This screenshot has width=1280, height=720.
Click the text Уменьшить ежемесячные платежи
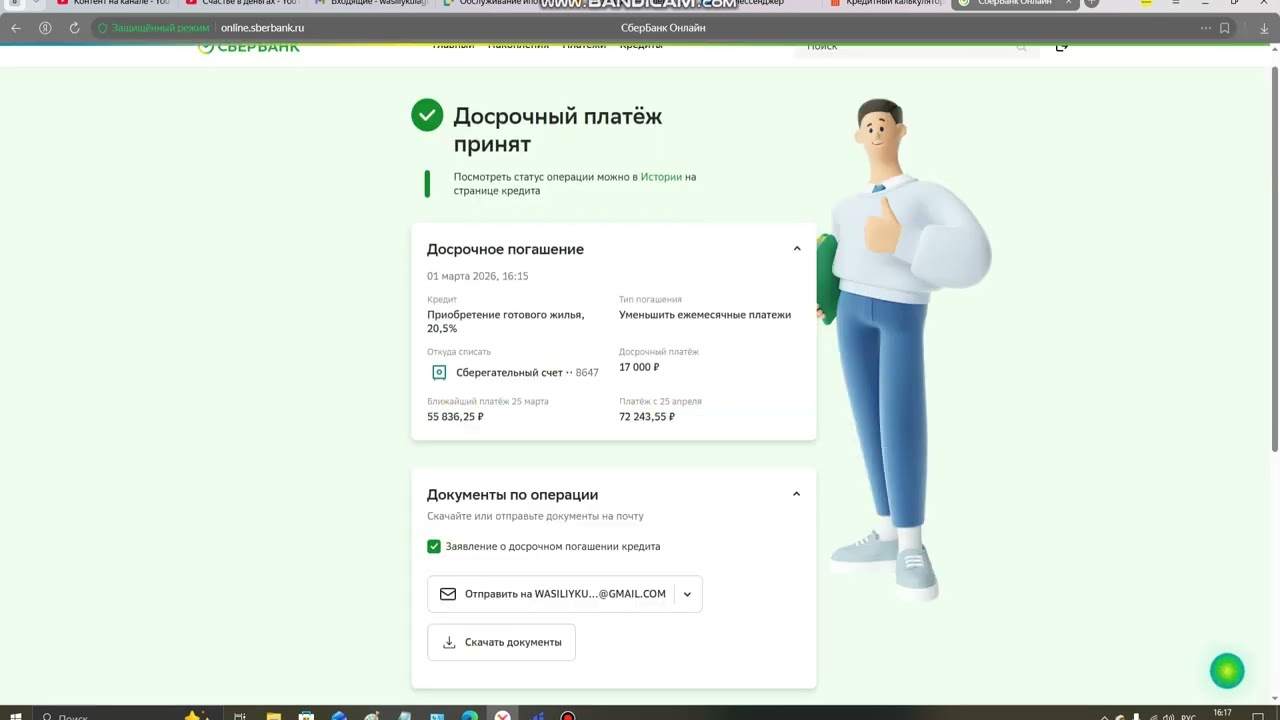coord(705,315)
